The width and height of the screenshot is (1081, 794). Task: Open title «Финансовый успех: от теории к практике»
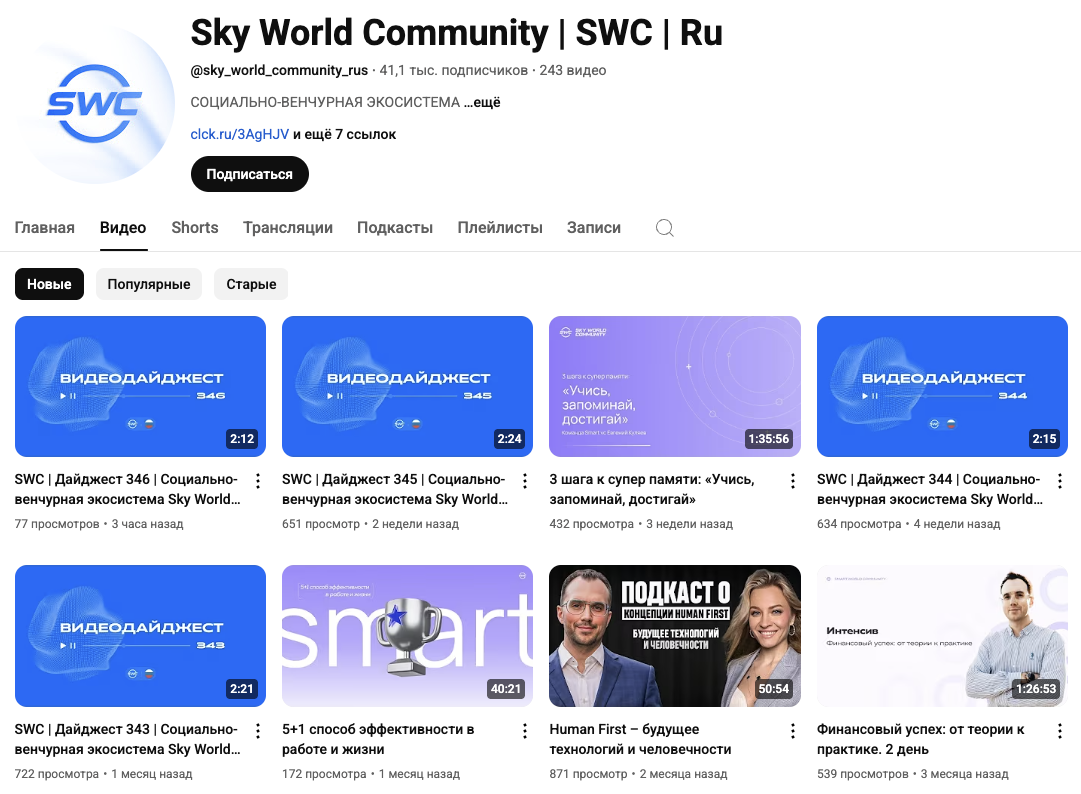tap(921, 739)
